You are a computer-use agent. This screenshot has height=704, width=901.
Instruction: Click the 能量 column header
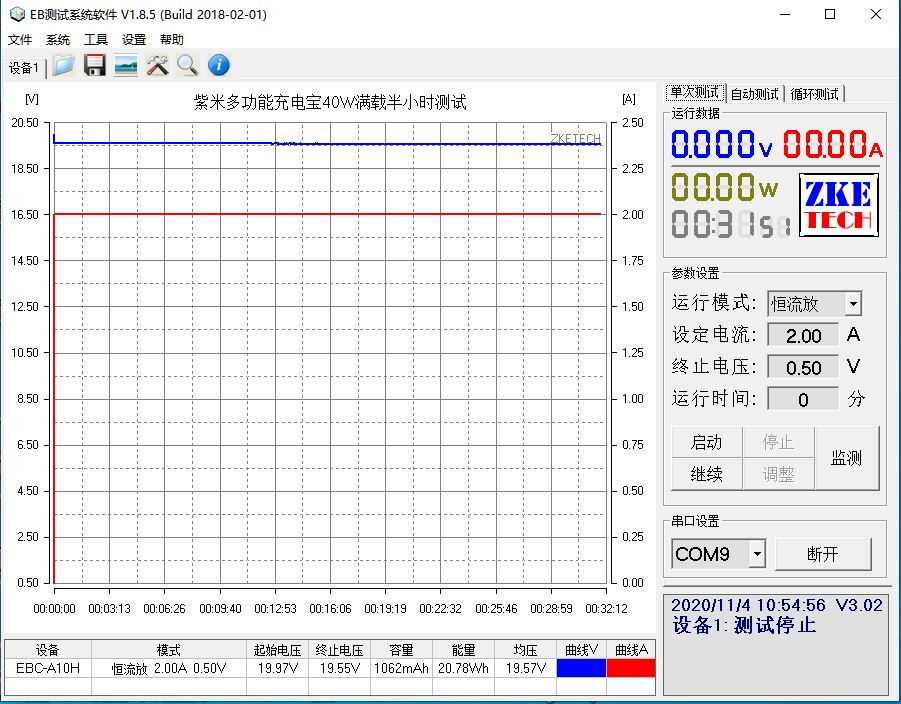463,649
